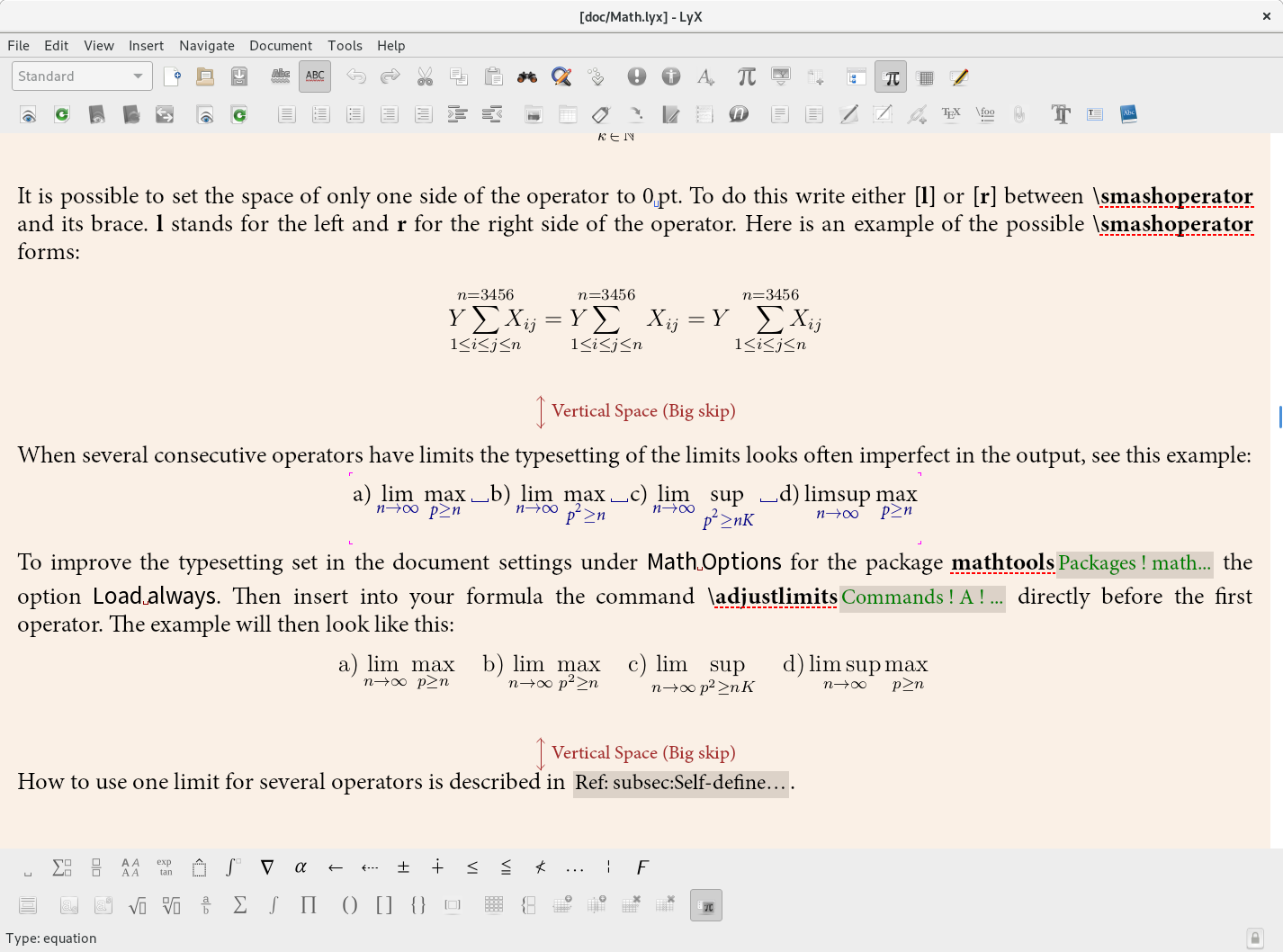Insert square root from math toolbar
This screenshot has width=1283, height=952.
click(x=138, y=905)
